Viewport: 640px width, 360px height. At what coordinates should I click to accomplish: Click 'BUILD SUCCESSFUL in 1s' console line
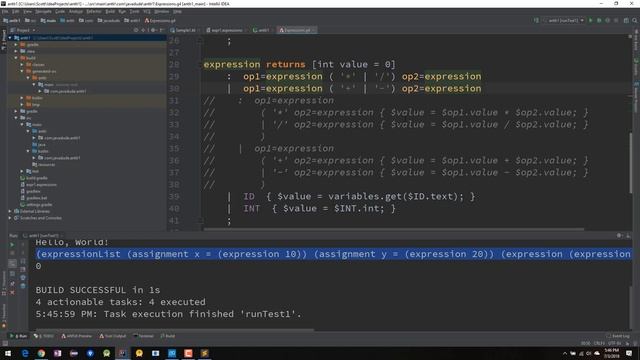pyautogui.click(x=98, y=290)
